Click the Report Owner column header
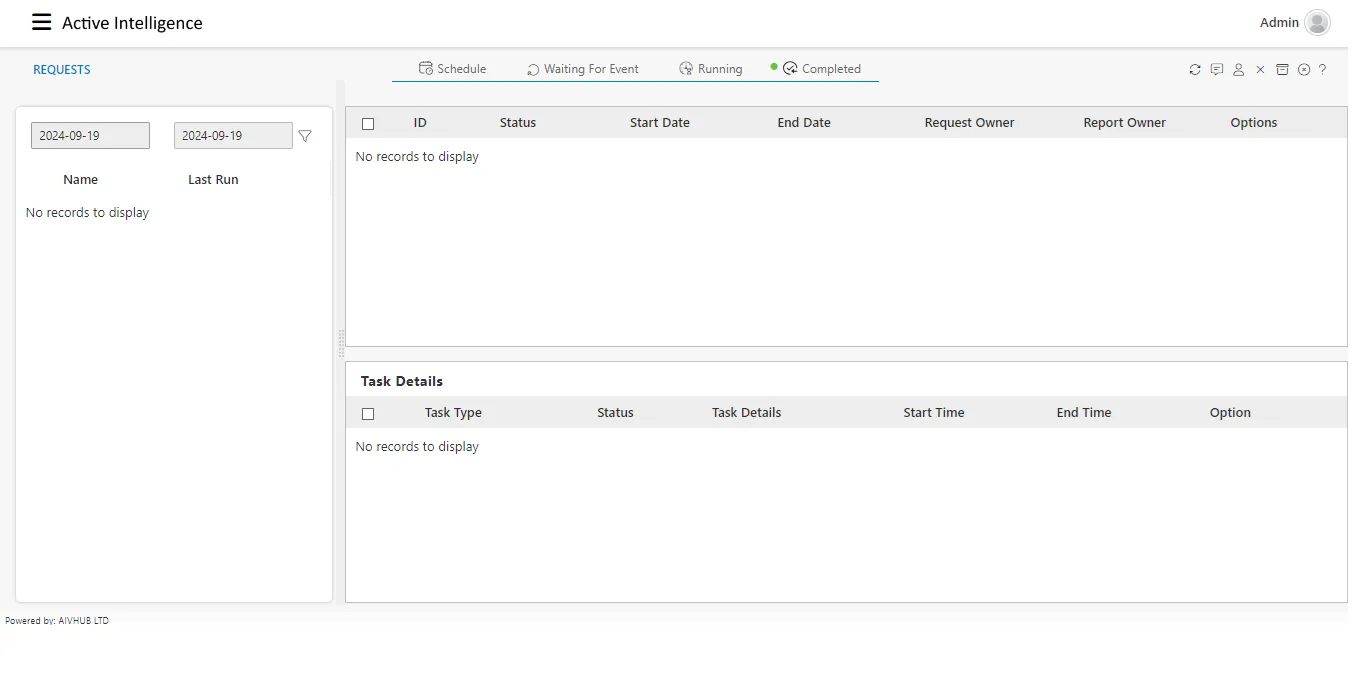This screenshot has width=1365, height=691. point(1124,123)
